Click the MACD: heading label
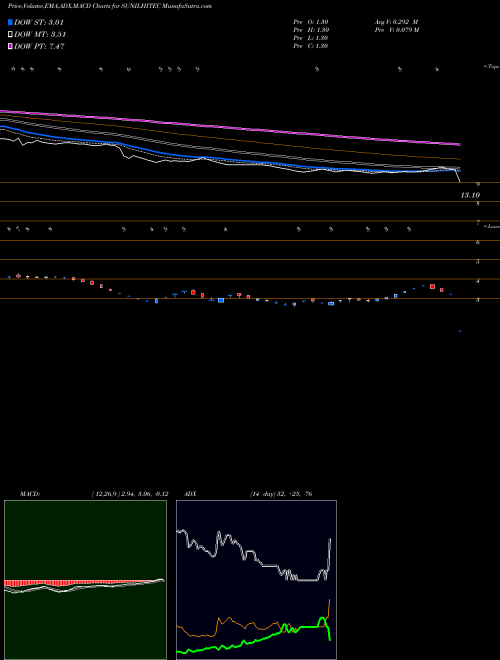500x660 pixels. pyautogui.click(x=30, y=494)
